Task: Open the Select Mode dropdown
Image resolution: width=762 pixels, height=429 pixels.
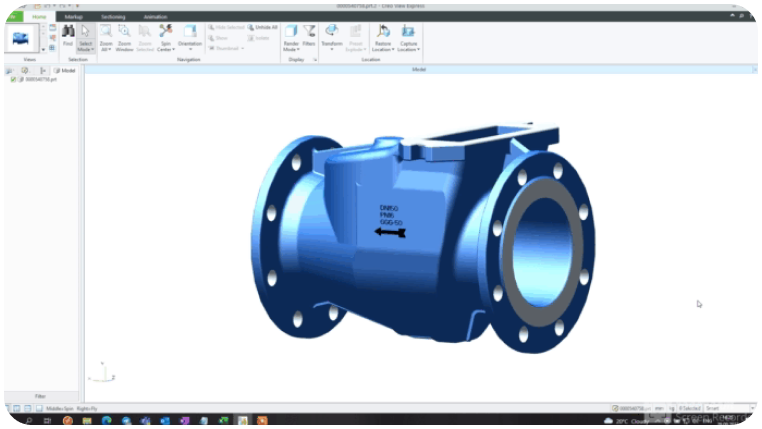Action: coord(85,47)
